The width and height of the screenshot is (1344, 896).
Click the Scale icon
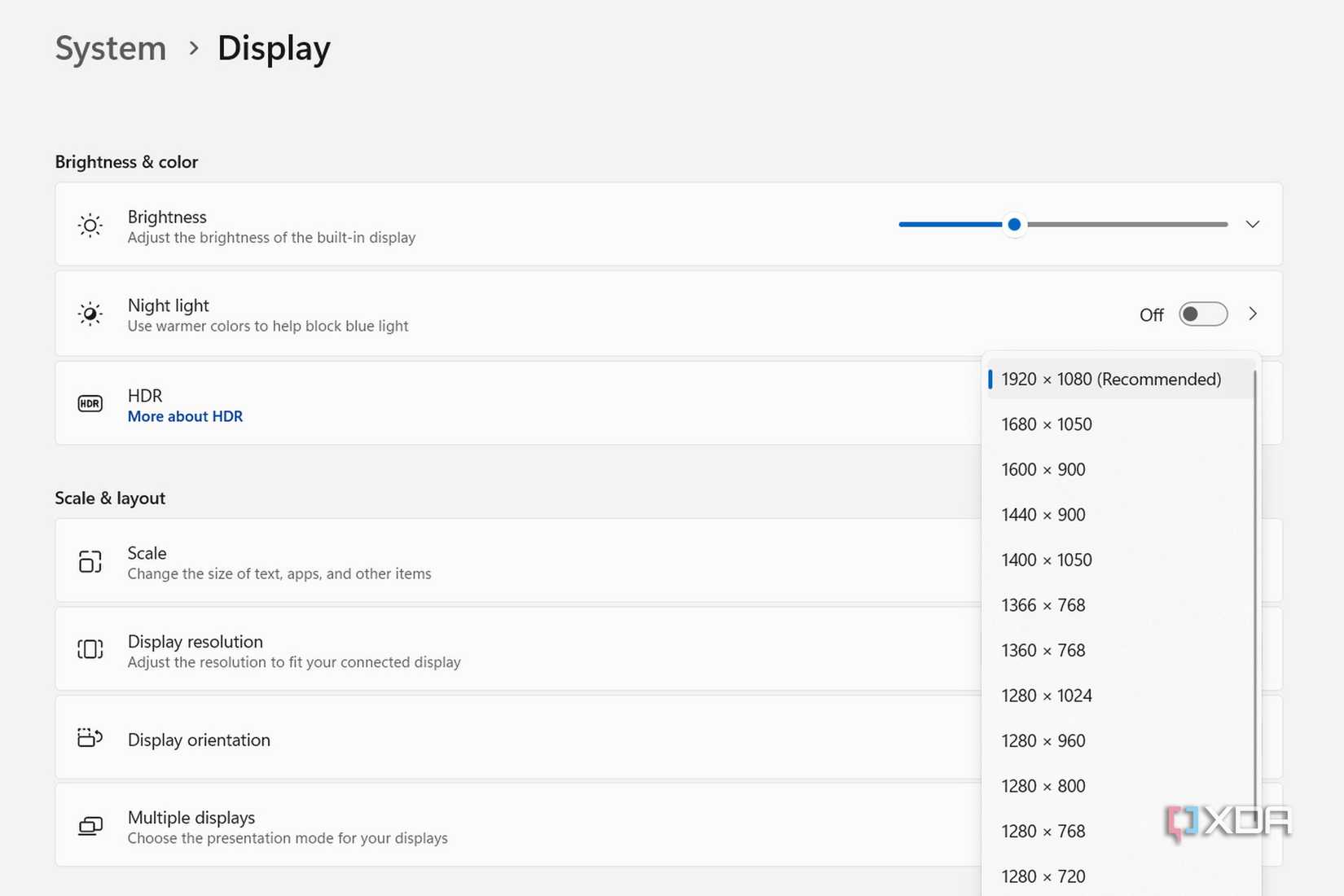click(90, 561)
